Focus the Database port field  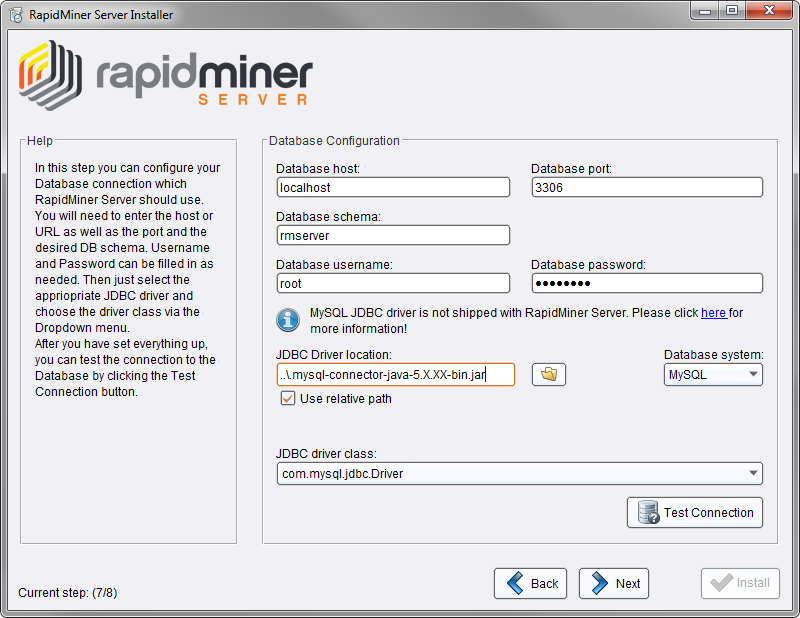tap(646, 187)
